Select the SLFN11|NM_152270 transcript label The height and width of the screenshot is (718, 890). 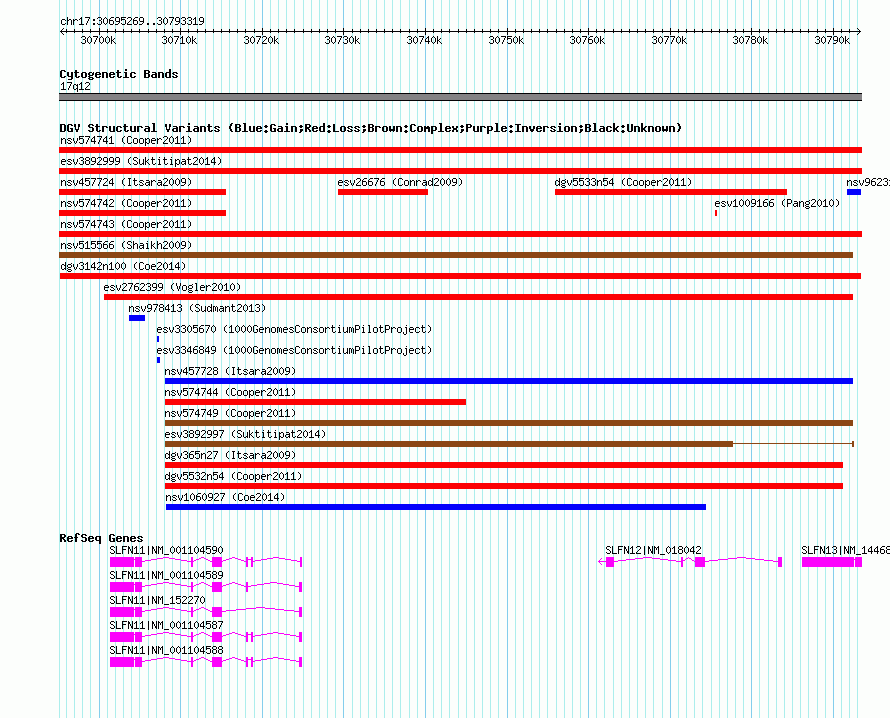point(157,600)
